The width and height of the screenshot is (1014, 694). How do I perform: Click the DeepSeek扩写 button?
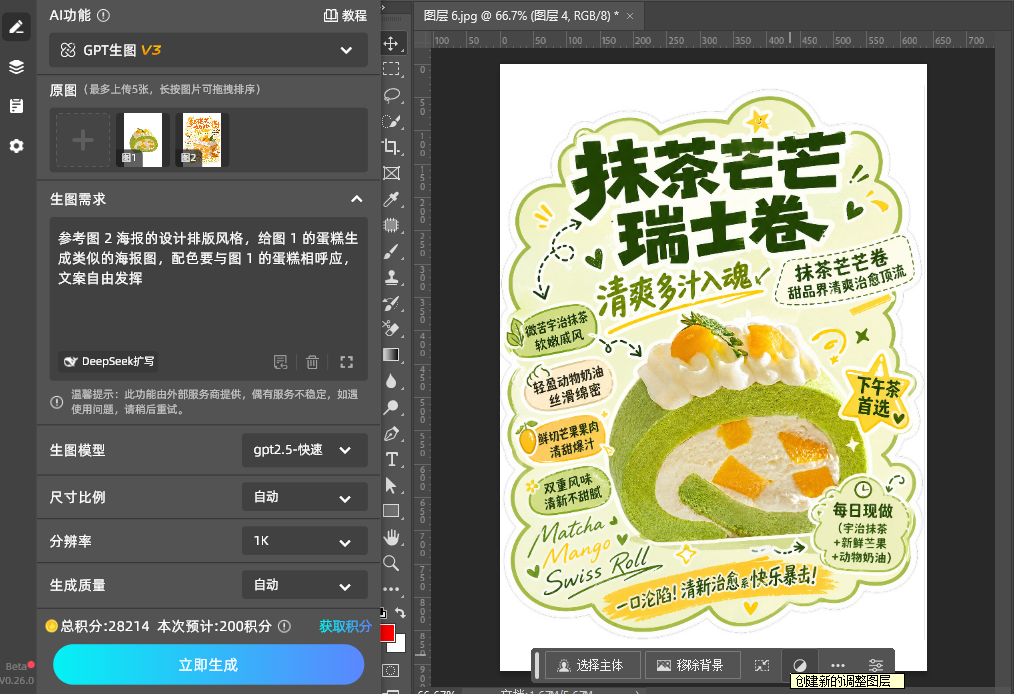pyautogui.click(x=109, y=362)
